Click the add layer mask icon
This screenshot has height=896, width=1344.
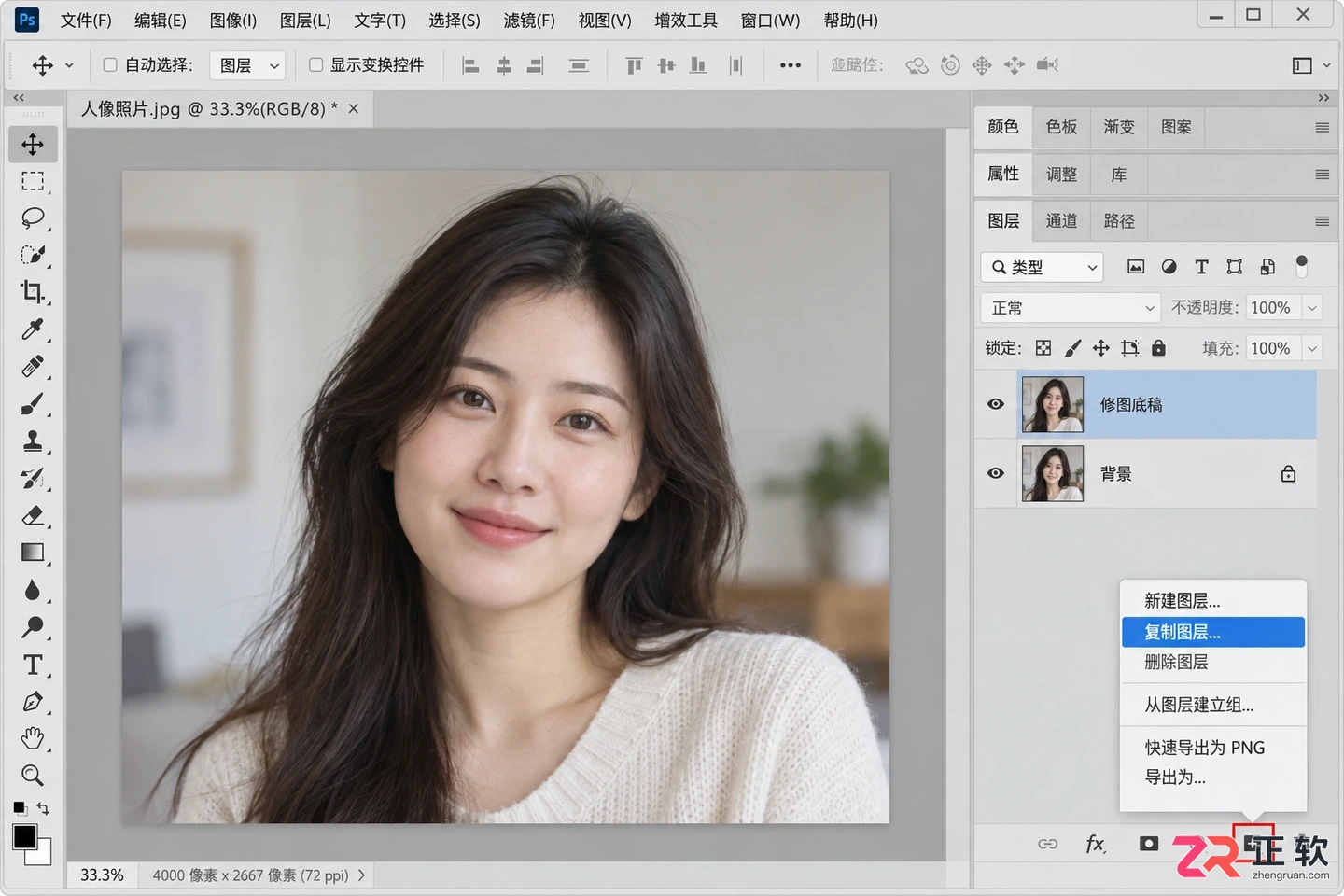click(1149, 844)
